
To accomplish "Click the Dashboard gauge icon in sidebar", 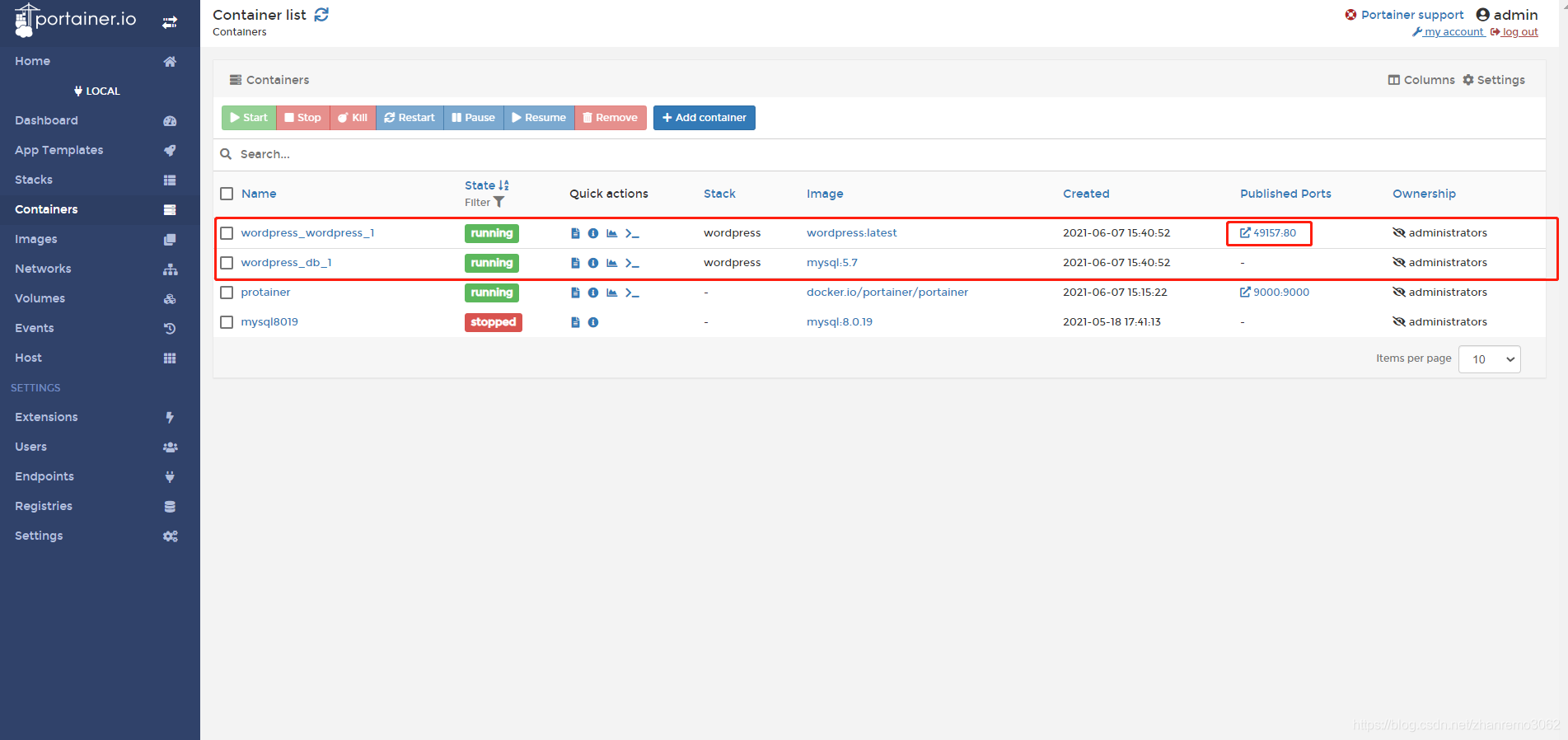I will click(x=170, y=120).
